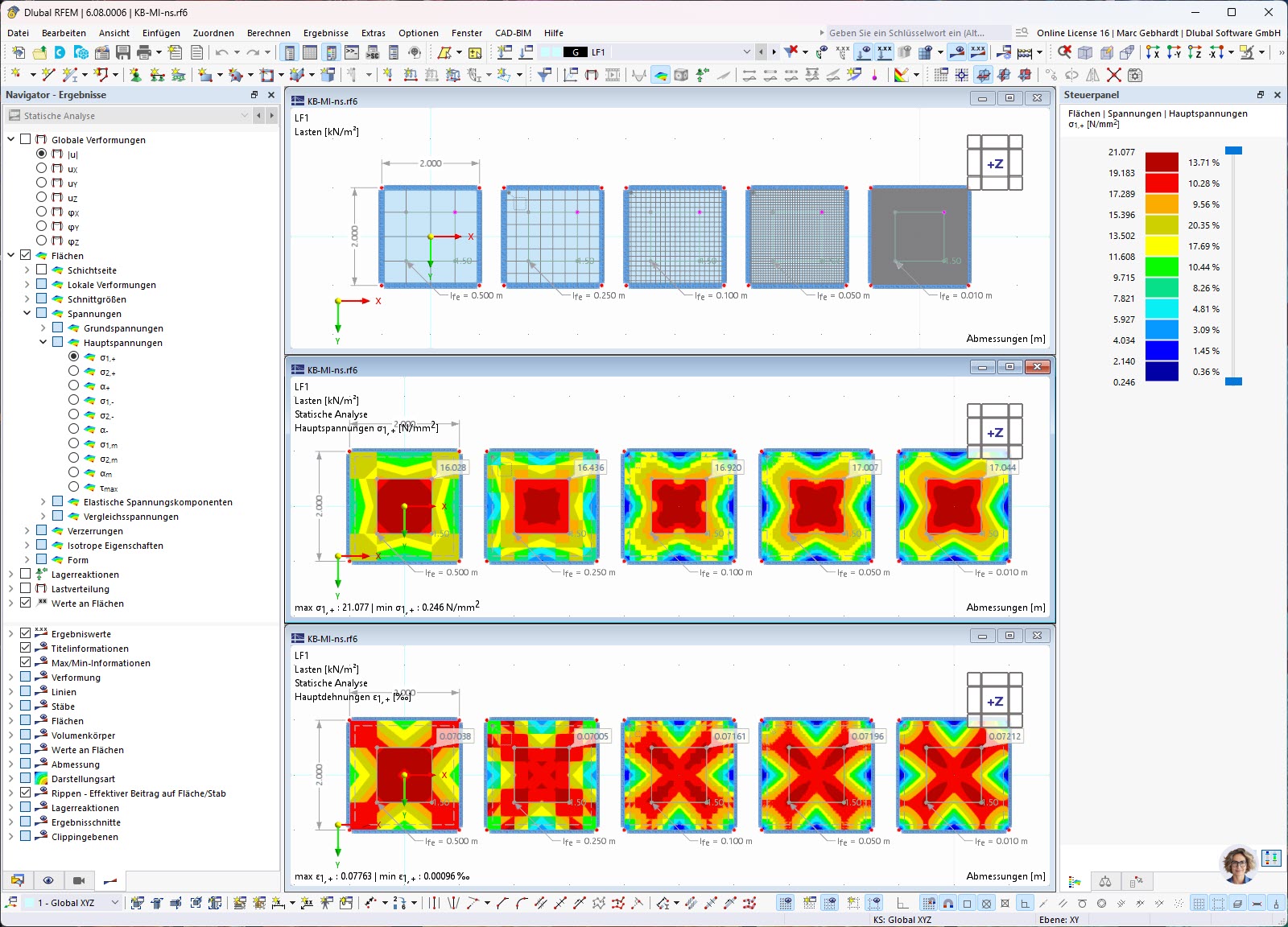Open the Berechnen menu

[269, 33]
